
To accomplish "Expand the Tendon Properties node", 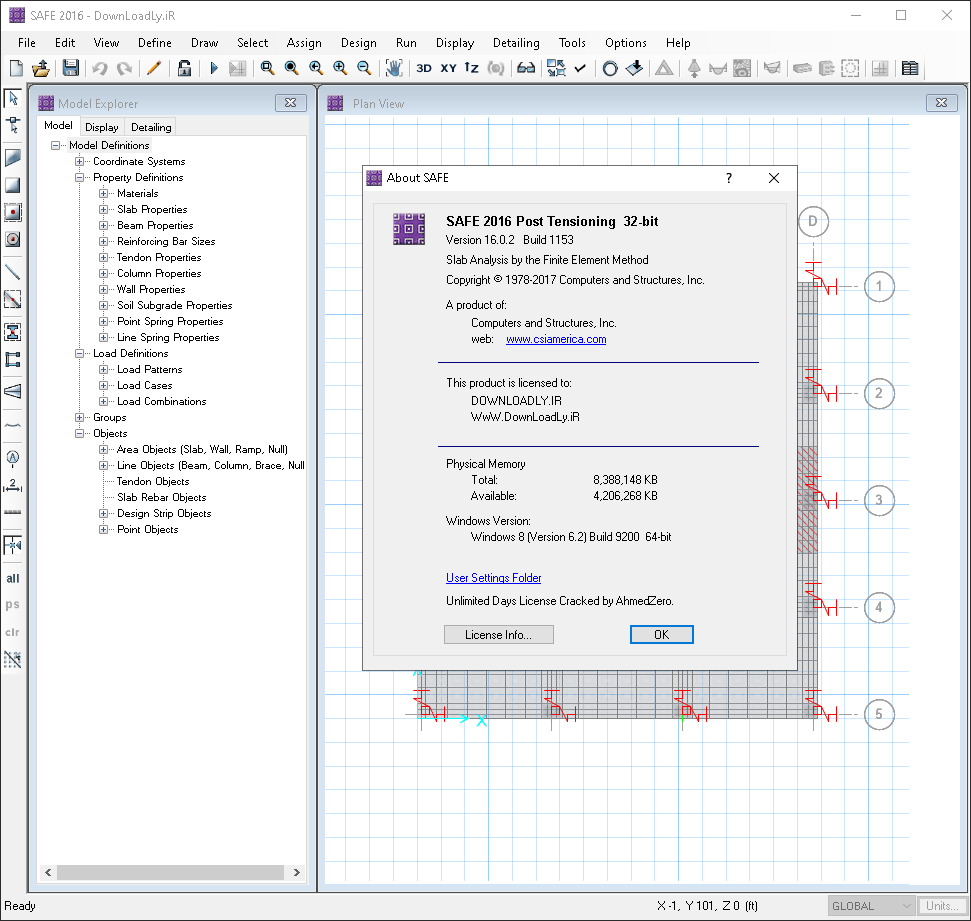I will 102,257.
